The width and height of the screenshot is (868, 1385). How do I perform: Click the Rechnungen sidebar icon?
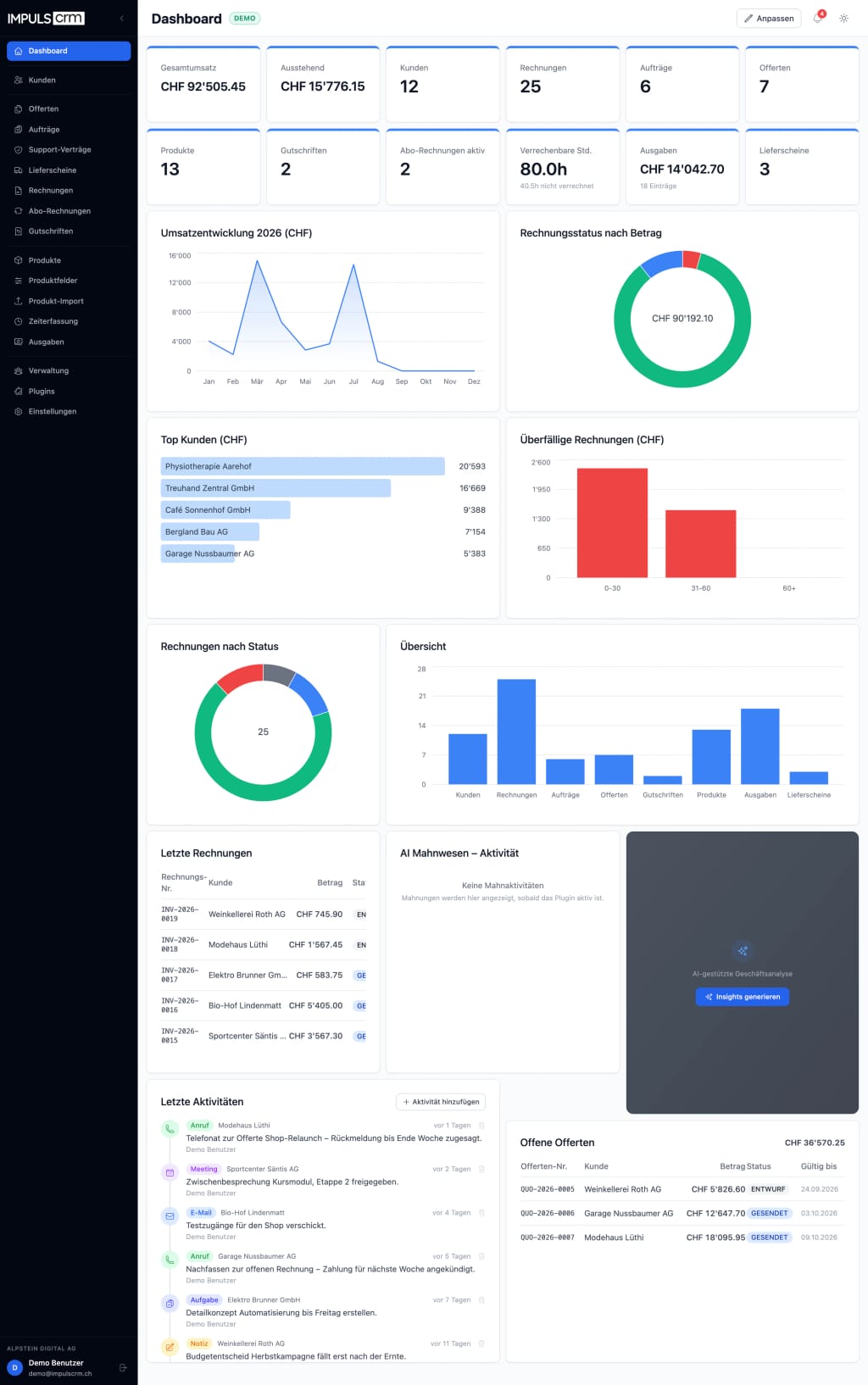click(19, 191)
